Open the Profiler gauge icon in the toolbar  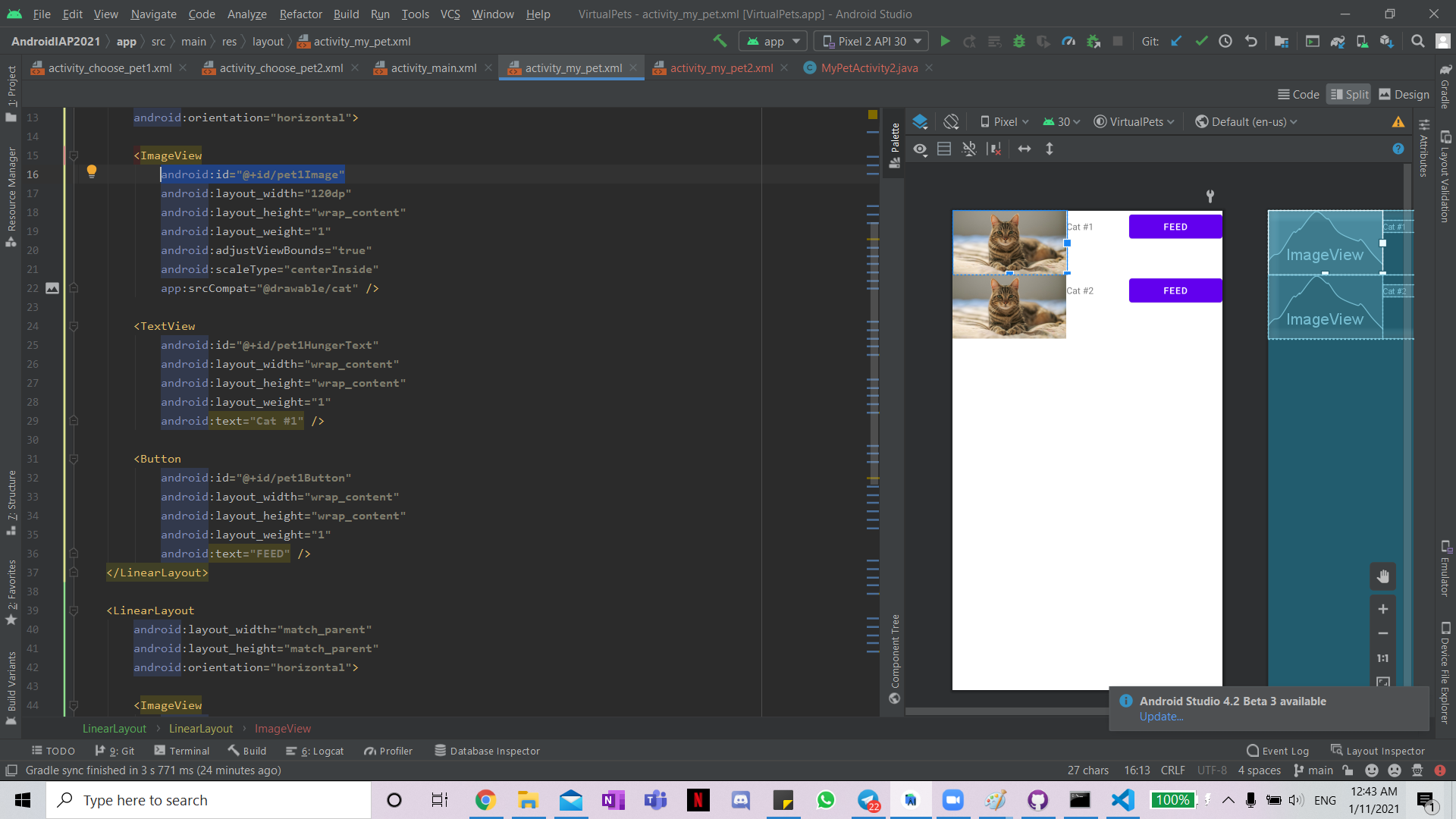pyautogui.click(x=1068, y=41)
